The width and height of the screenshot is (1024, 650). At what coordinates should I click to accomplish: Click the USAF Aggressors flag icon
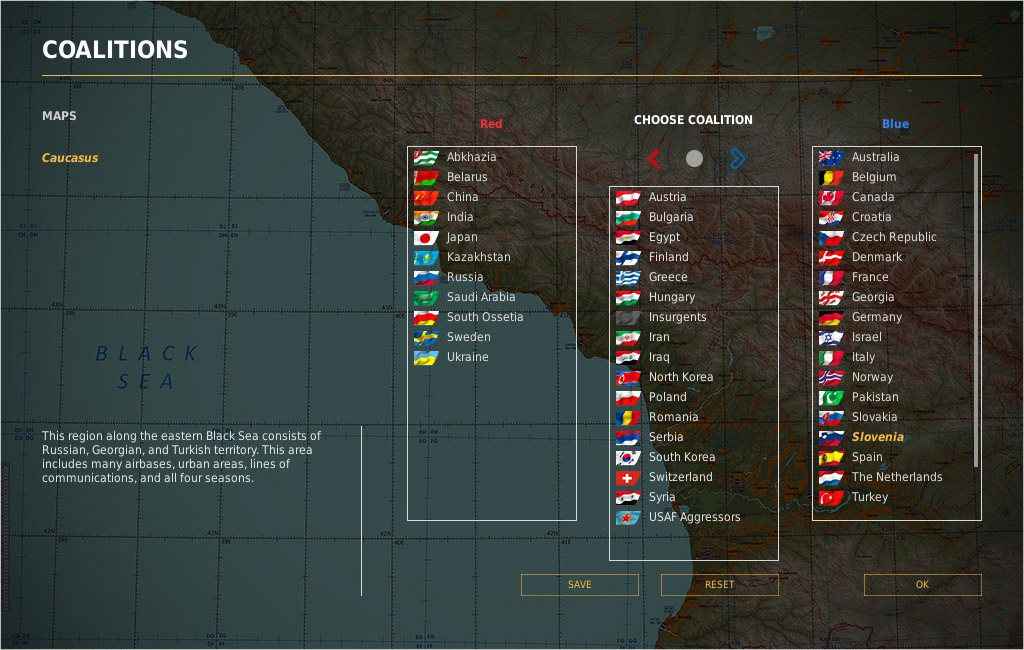tap(628, 517)
